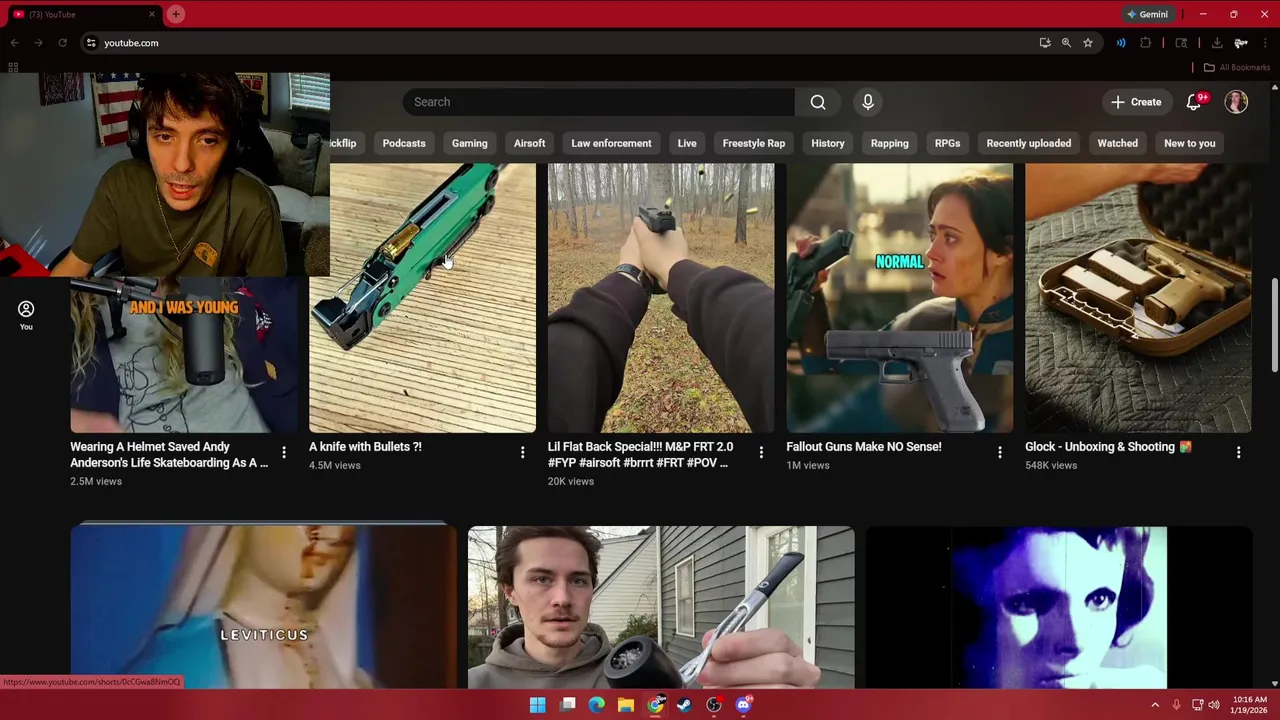Screen dimensions: 1280x720
Task: Open the You page in the sidebar
Action: click(x=26, y=314)
